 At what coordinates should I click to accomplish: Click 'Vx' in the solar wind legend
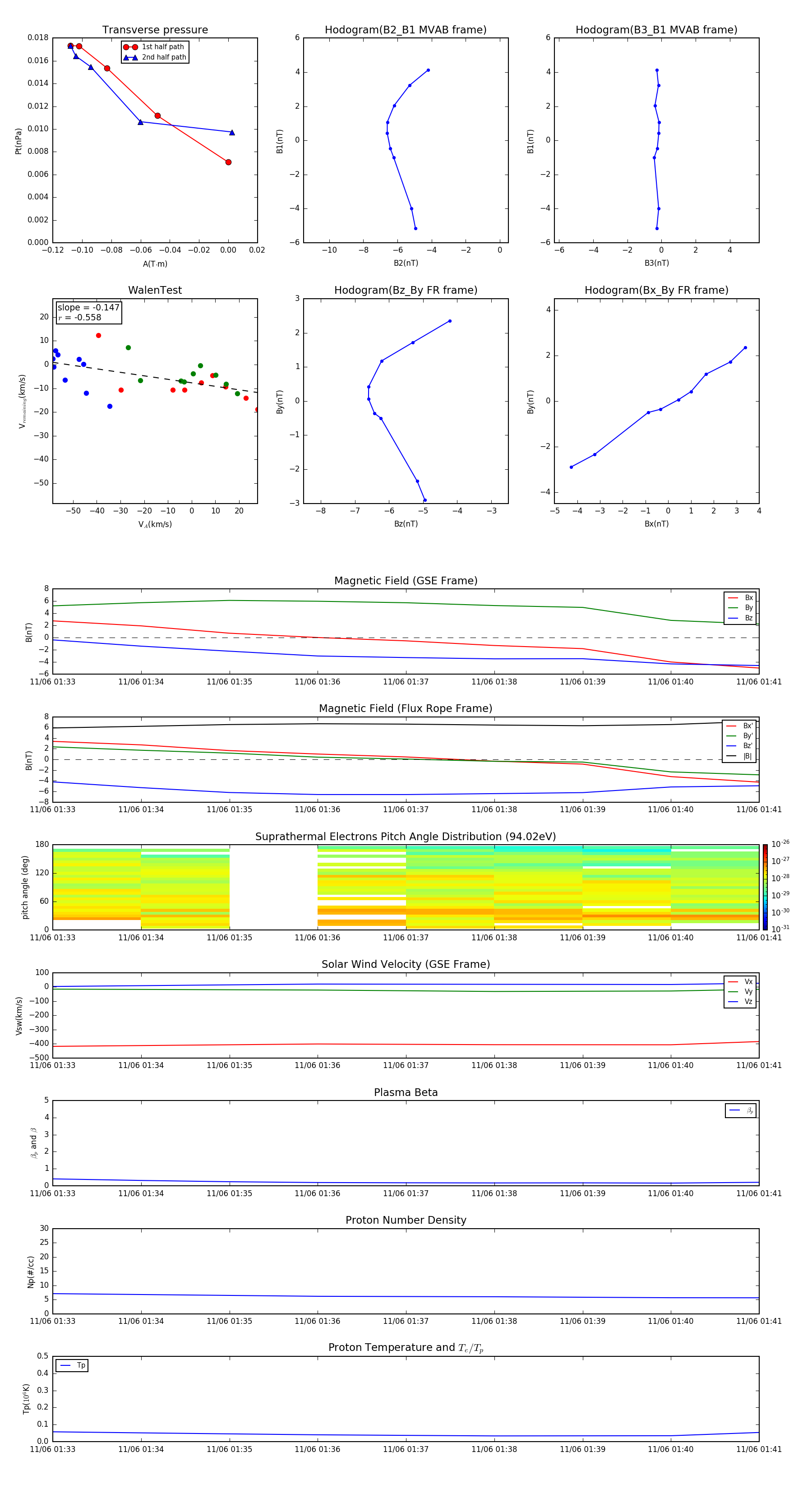click(741, 981)
